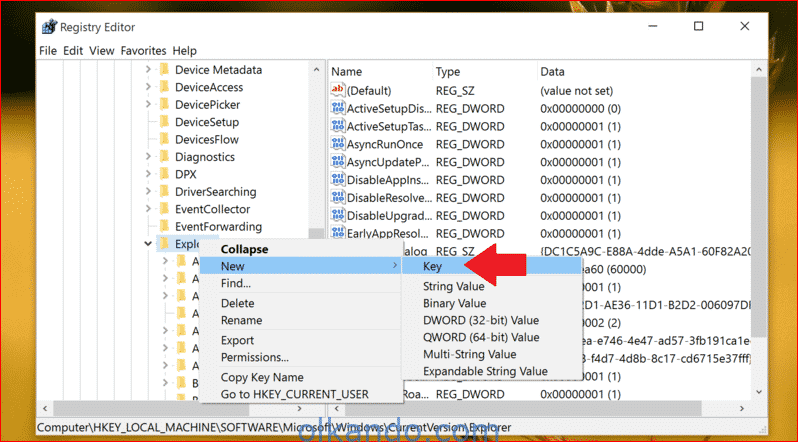Expand the DeviceAccess key
The width and height of the screenshot is (798, 442).
coord(148,87)
